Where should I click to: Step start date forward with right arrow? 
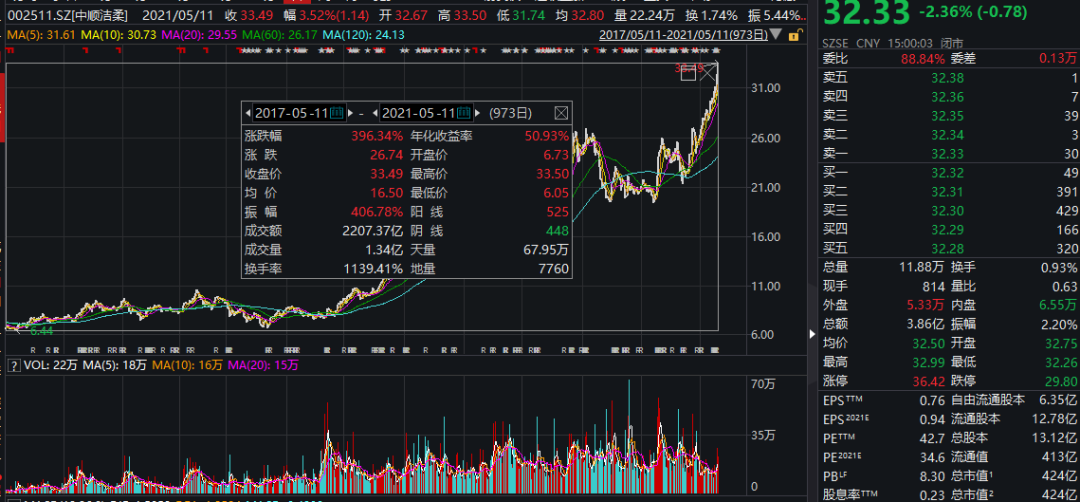click(x=348, y=113)
